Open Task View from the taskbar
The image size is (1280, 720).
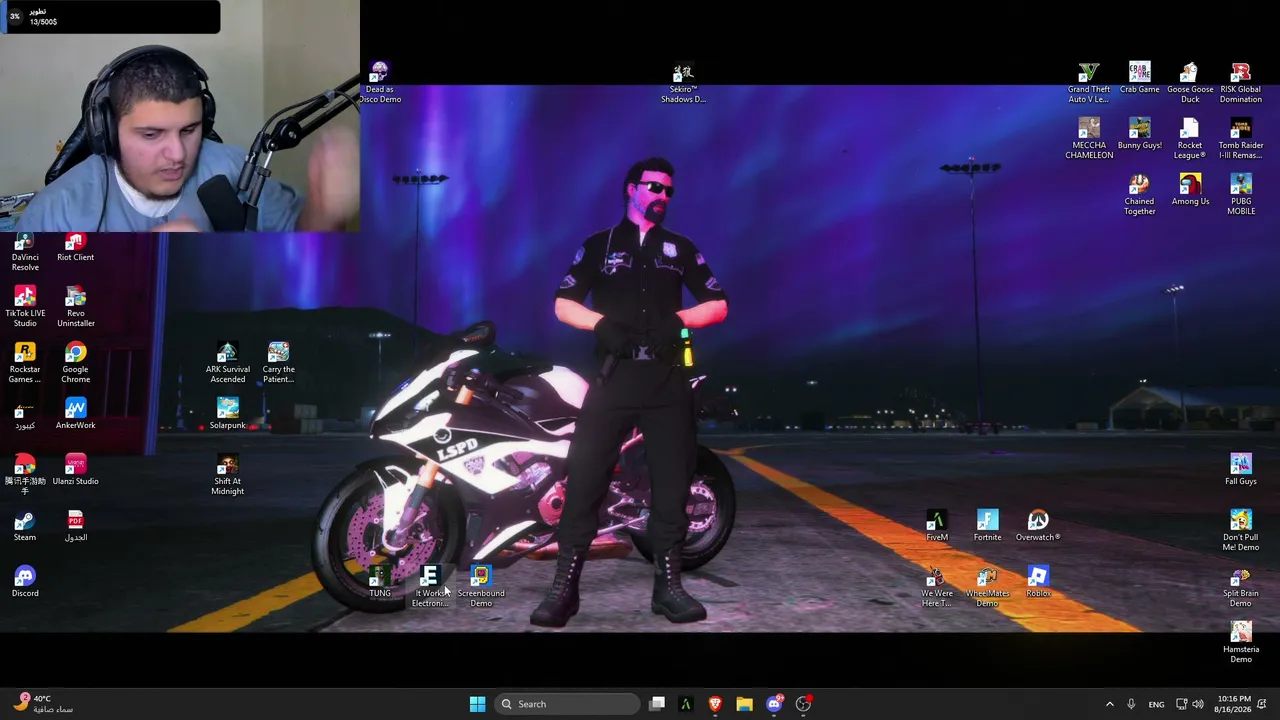pyautogui.click(x=657, y=704)
